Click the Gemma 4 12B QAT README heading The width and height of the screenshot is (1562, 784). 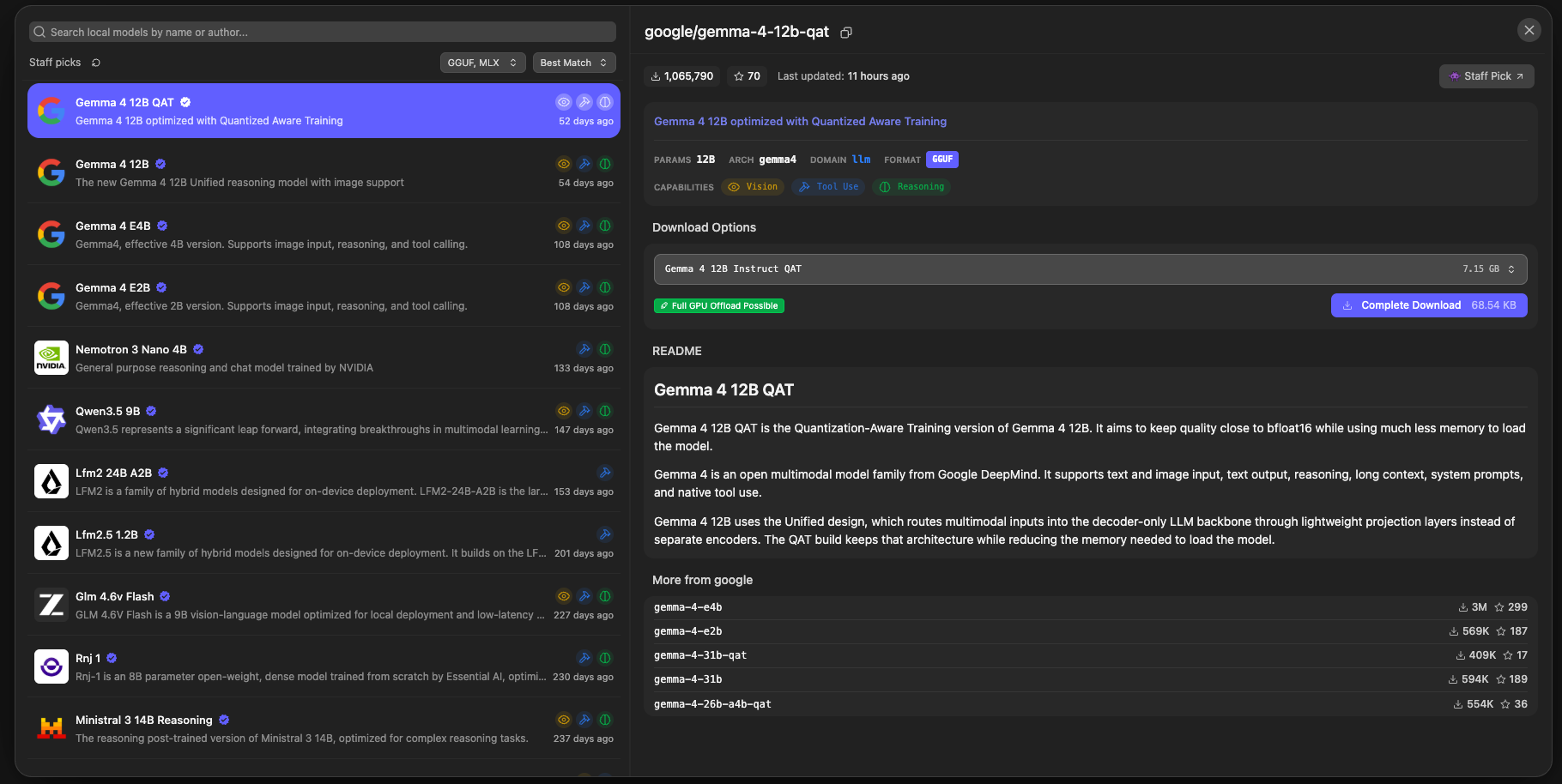[724, 390]
